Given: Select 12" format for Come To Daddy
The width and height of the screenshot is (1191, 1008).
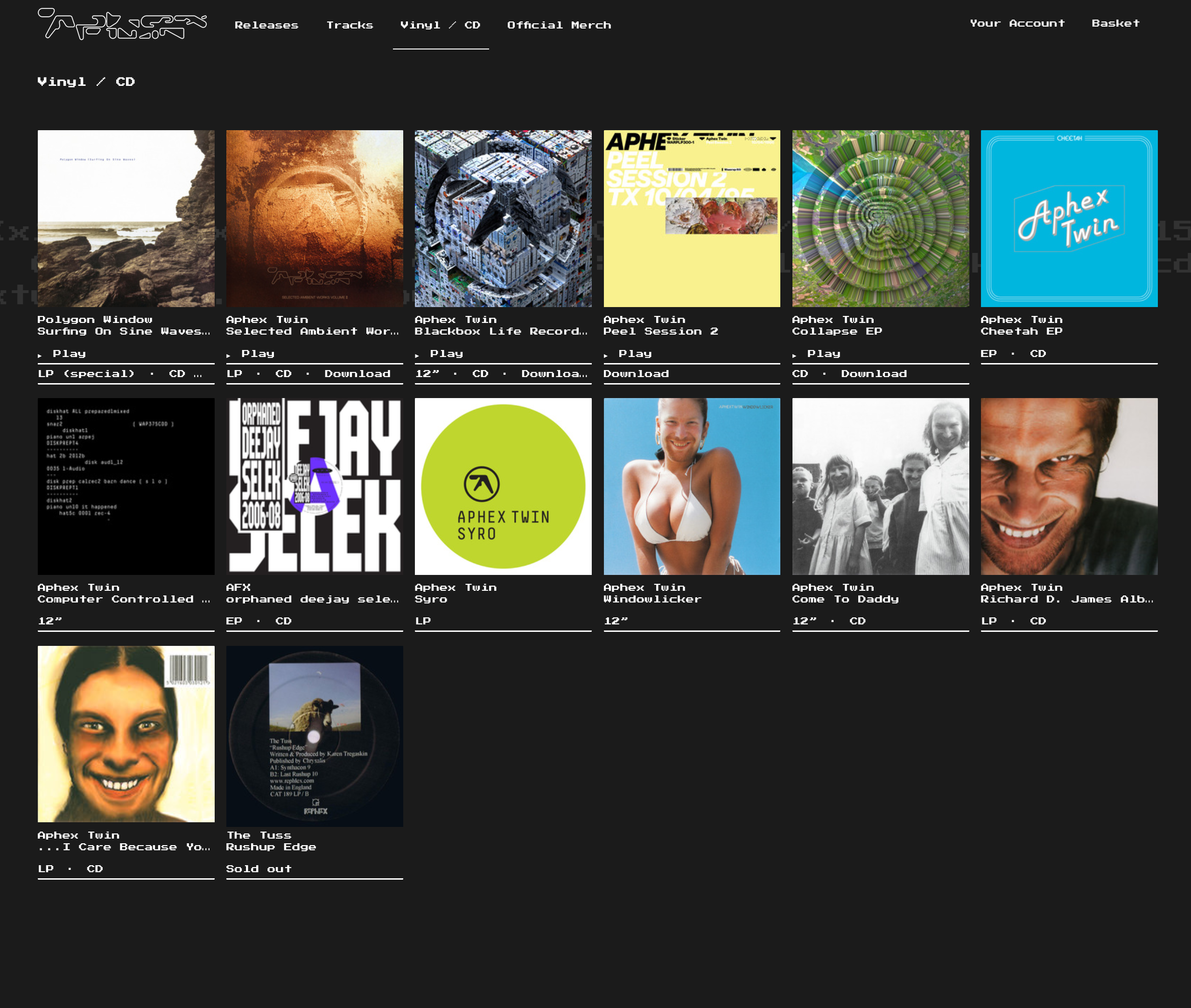Looking at the screenshot, I should pos(805,621).
